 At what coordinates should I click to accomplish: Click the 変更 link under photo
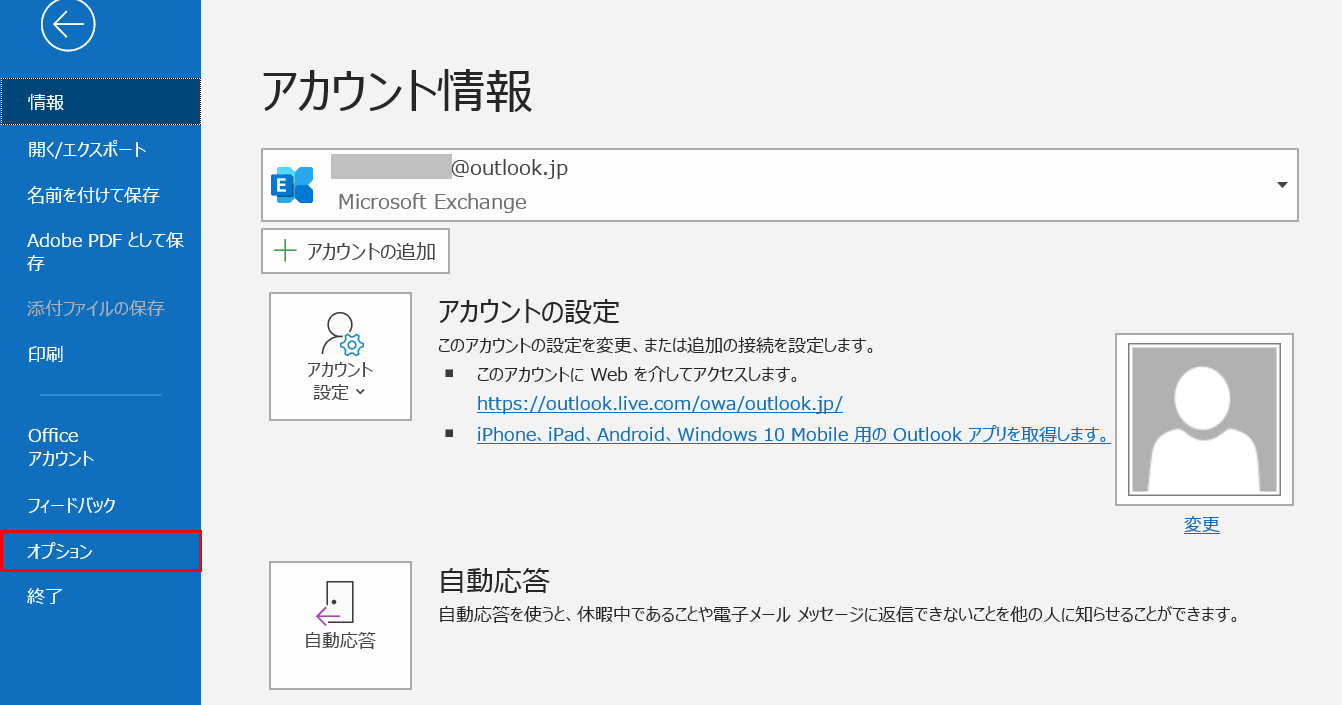click(1201, 525)
